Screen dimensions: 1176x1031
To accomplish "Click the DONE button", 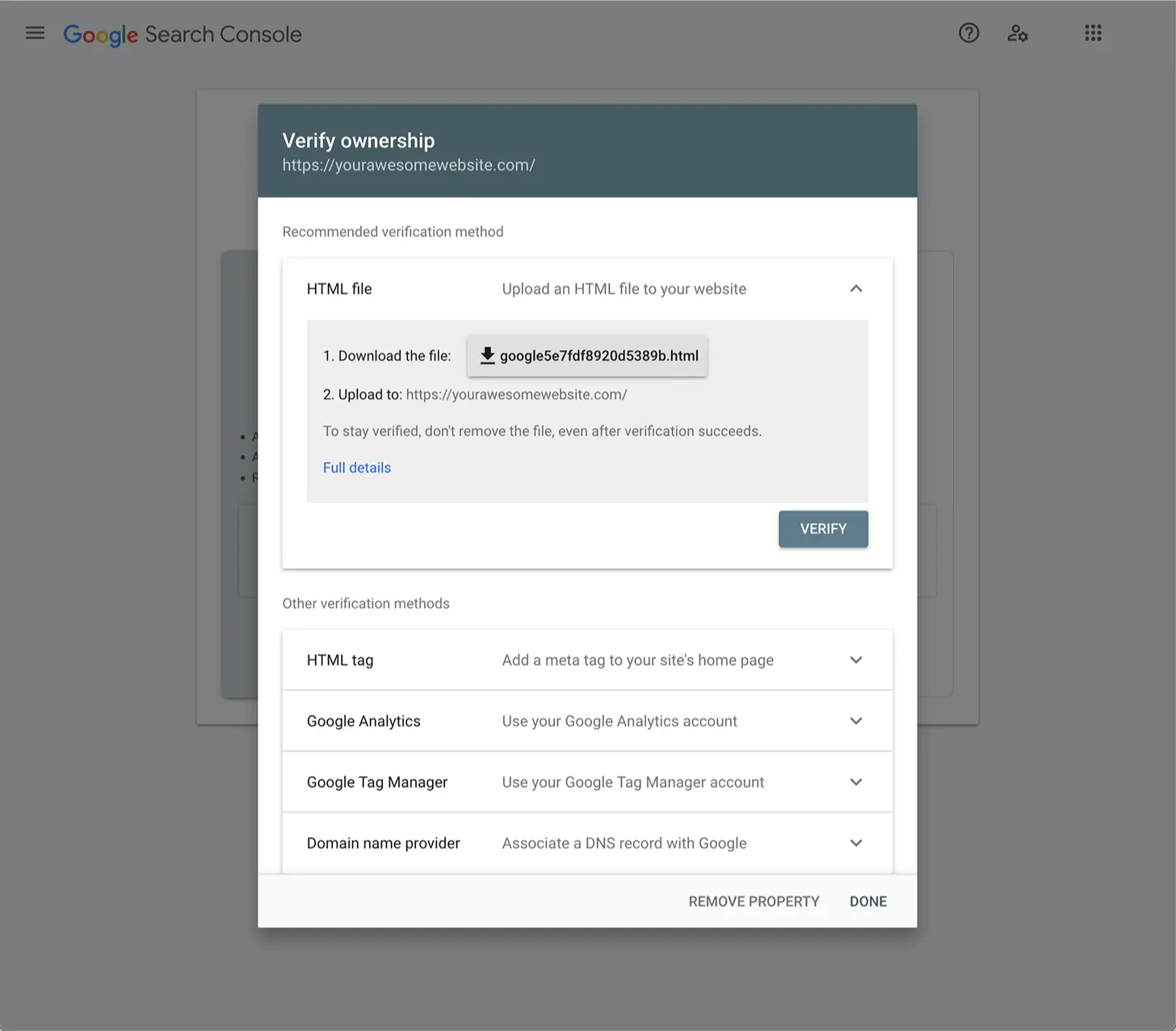I will coord(867,901).
